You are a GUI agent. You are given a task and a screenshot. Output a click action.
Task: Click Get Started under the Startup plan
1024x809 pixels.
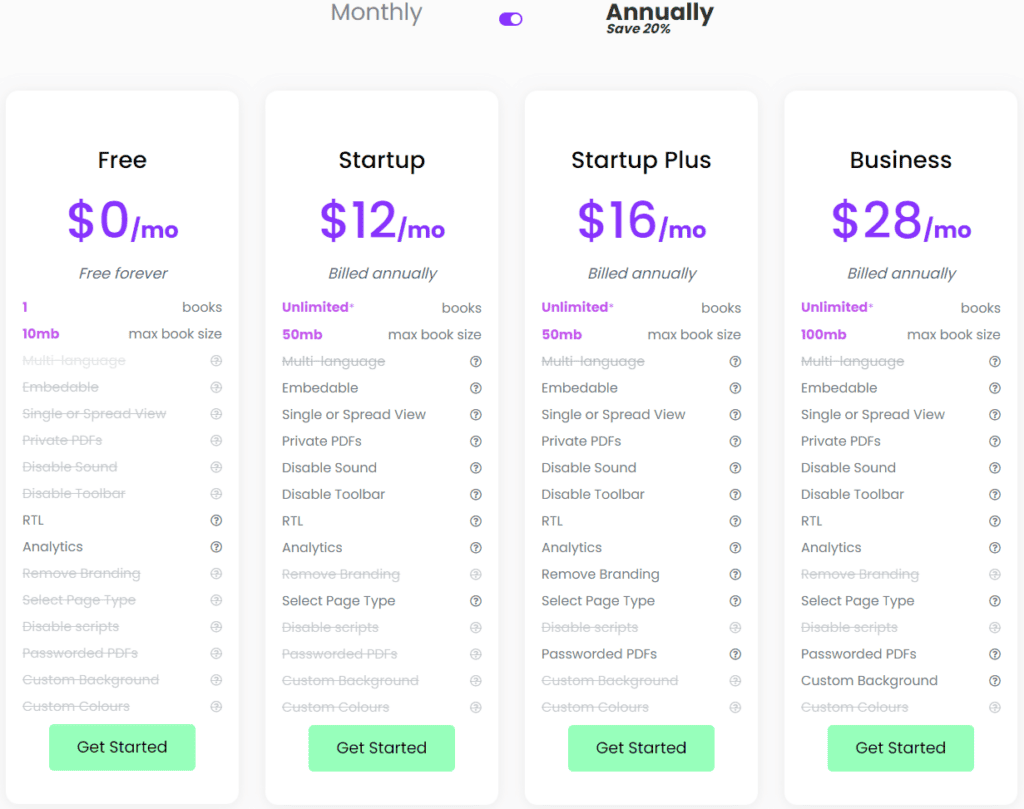click(x=381, y=748)
